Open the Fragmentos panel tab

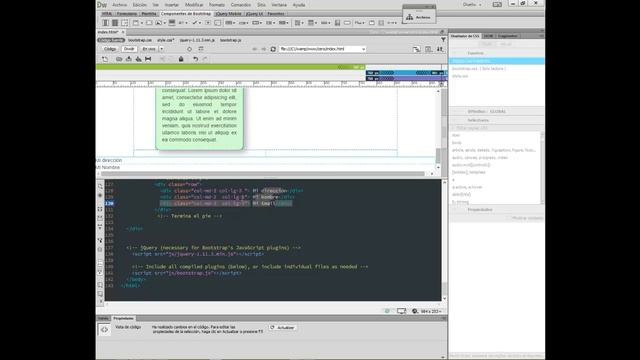(507, 36)
